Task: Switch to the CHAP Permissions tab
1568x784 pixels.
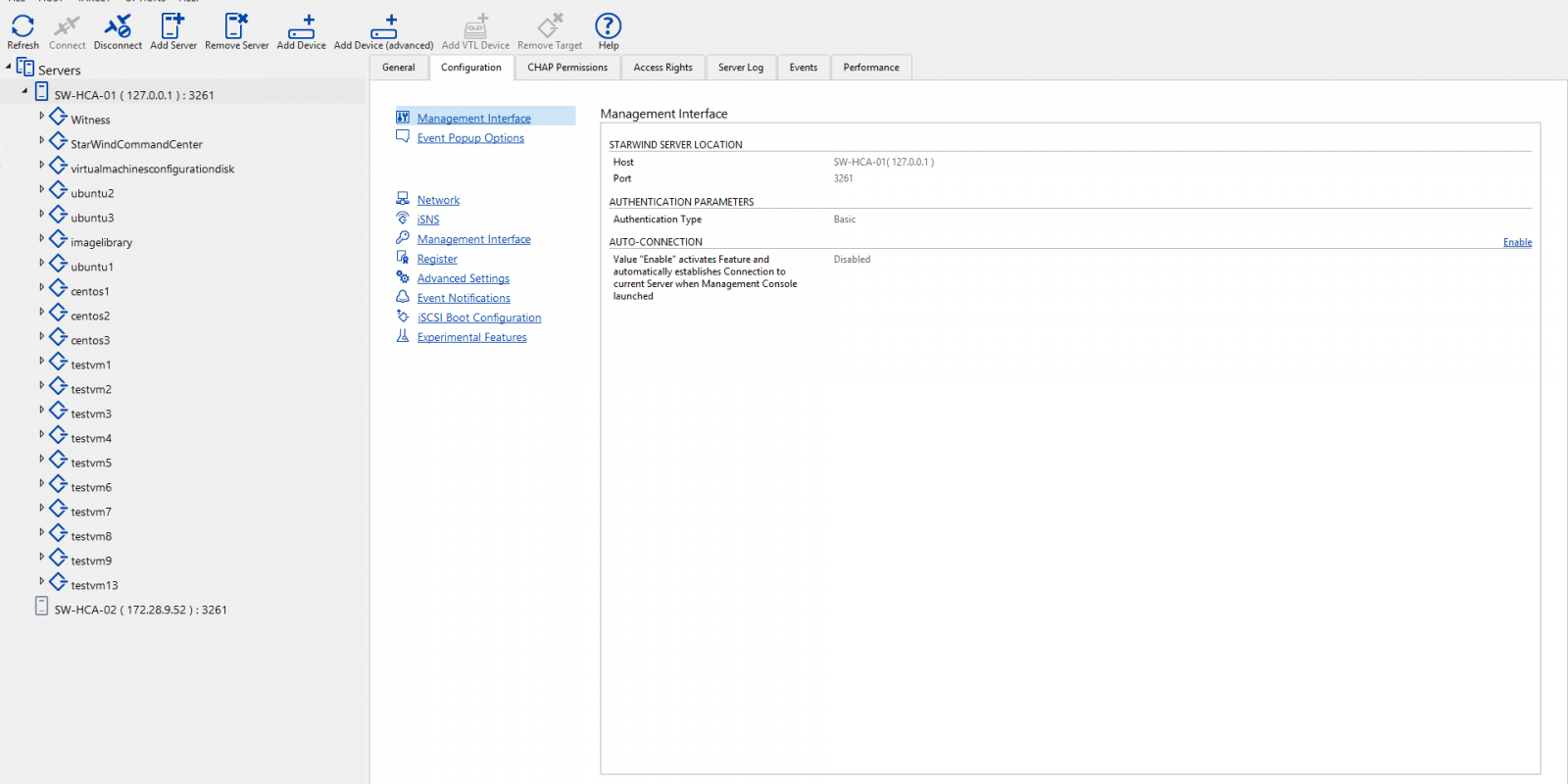Action: point(567,68)
